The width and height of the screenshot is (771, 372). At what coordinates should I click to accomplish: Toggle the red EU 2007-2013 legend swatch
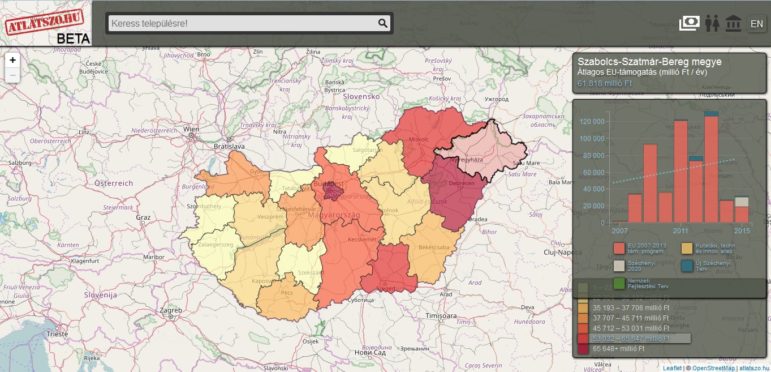click(x=619, y=248)
